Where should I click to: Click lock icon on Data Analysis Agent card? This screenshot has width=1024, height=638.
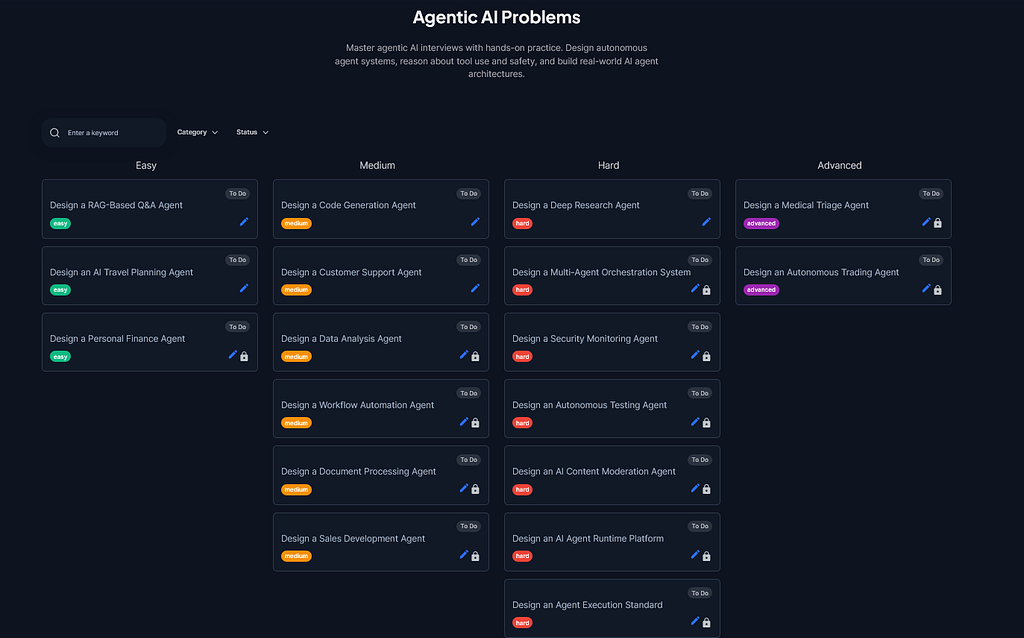[x=475, y=357]
